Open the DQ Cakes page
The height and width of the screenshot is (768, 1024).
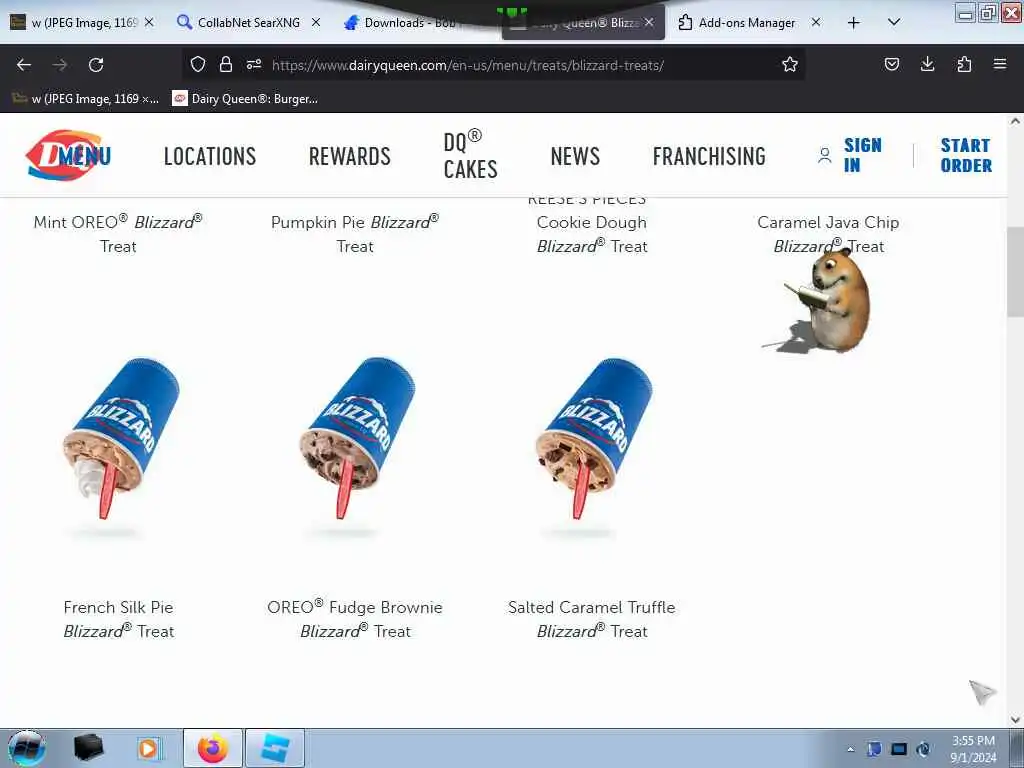tap(470, 155)
